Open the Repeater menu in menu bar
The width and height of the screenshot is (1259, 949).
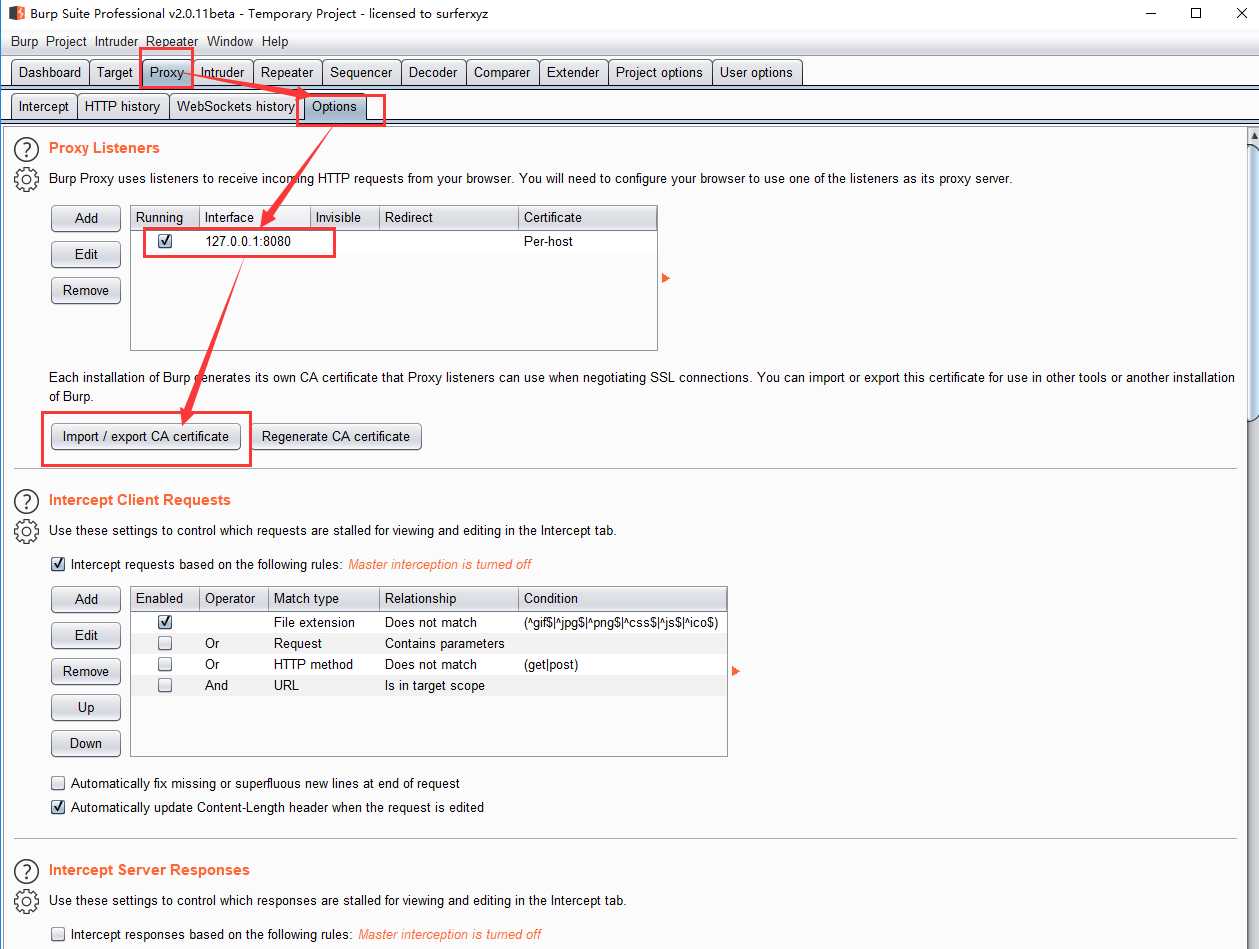(x=172, y=41)
